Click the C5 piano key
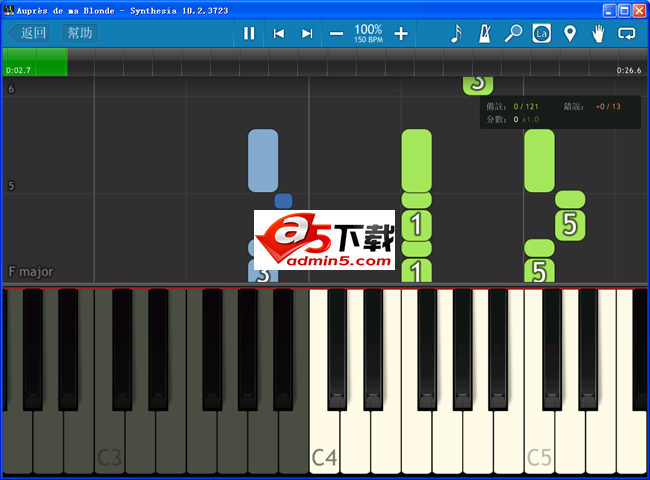 pos(539,439)
